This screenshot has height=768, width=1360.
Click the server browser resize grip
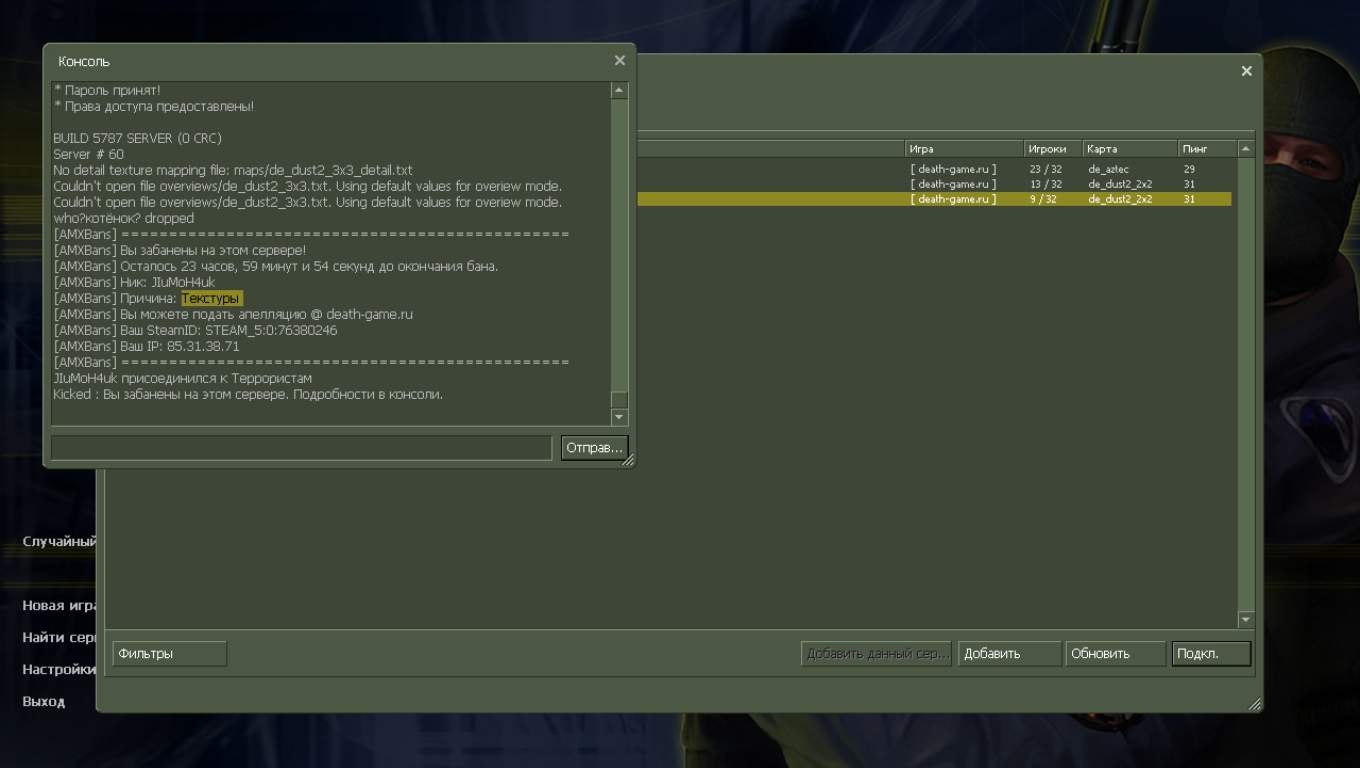click(1254, 704)
